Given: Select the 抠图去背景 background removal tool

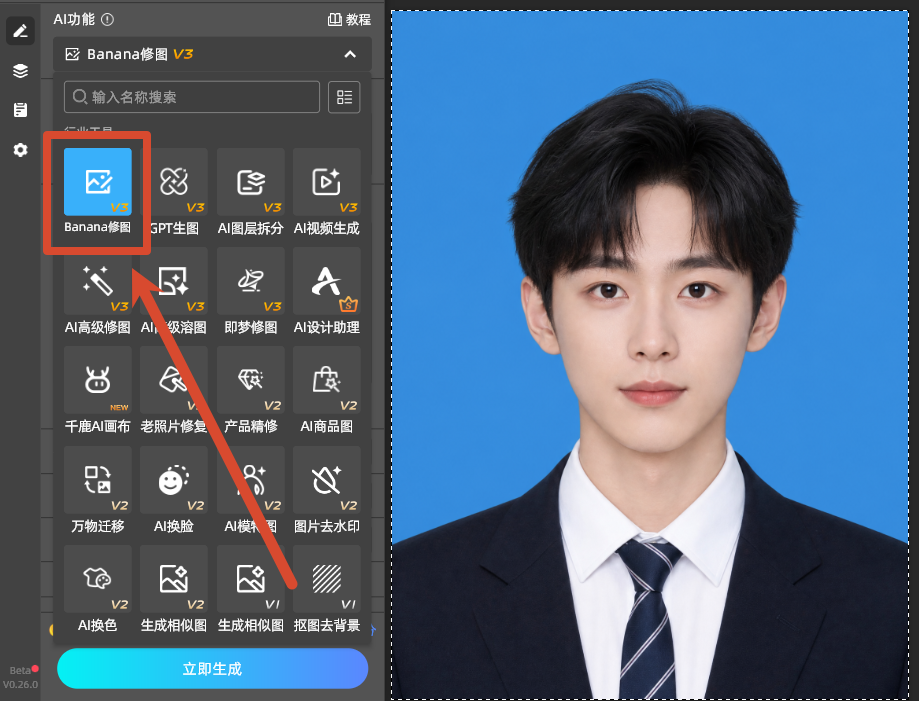Looking at the screenshot, I should tap(327, 579).
